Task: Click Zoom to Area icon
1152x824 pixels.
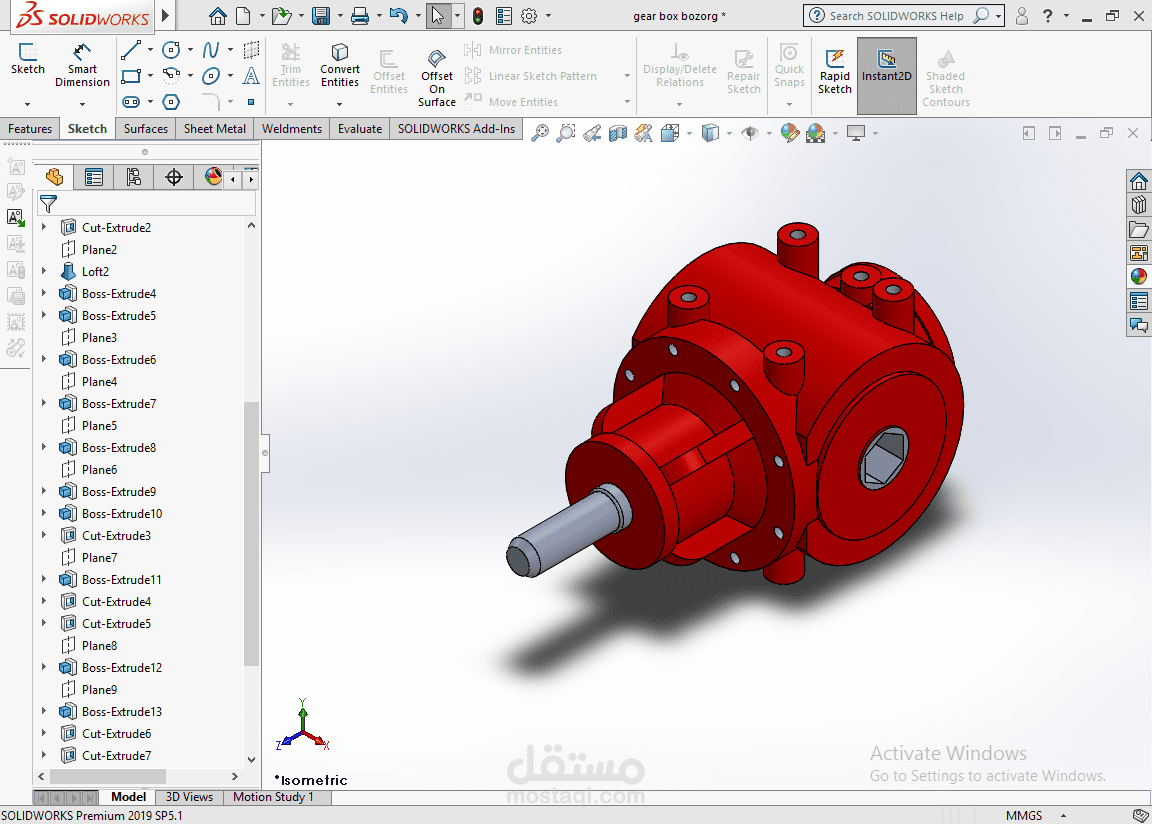Action: click(x=566, y=133)
